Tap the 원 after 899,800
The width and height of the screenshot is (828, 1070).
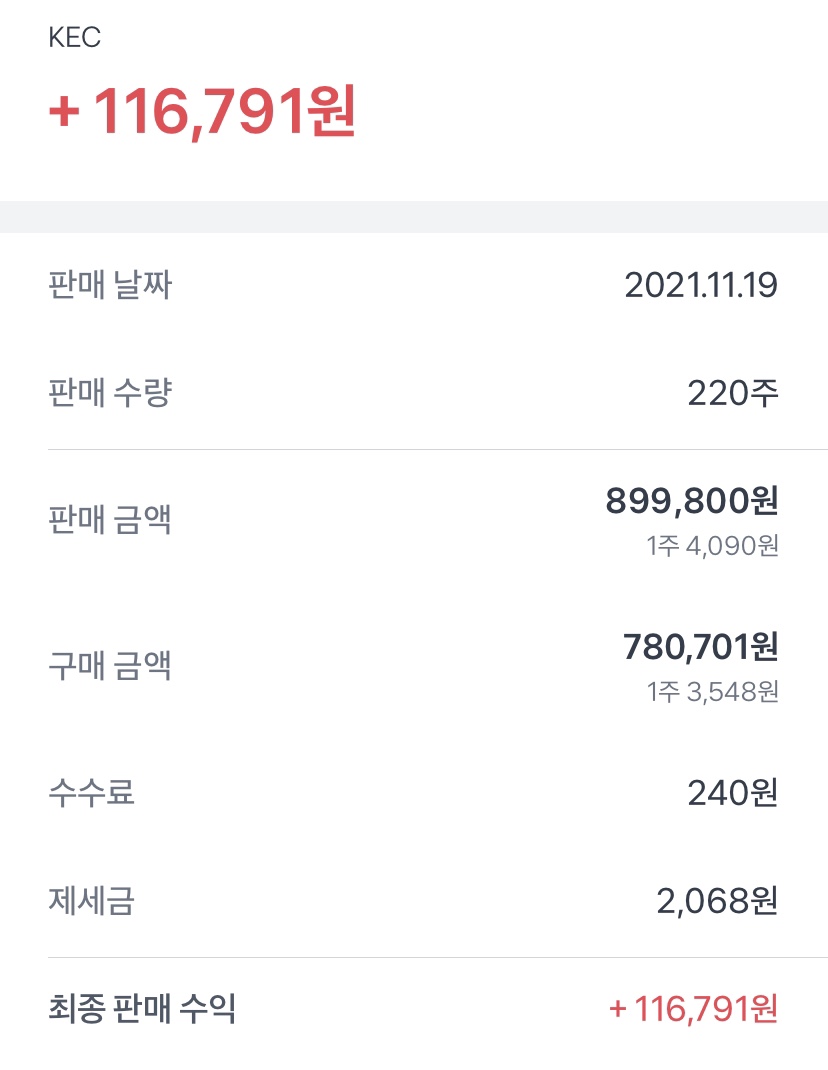coord(765,501)
